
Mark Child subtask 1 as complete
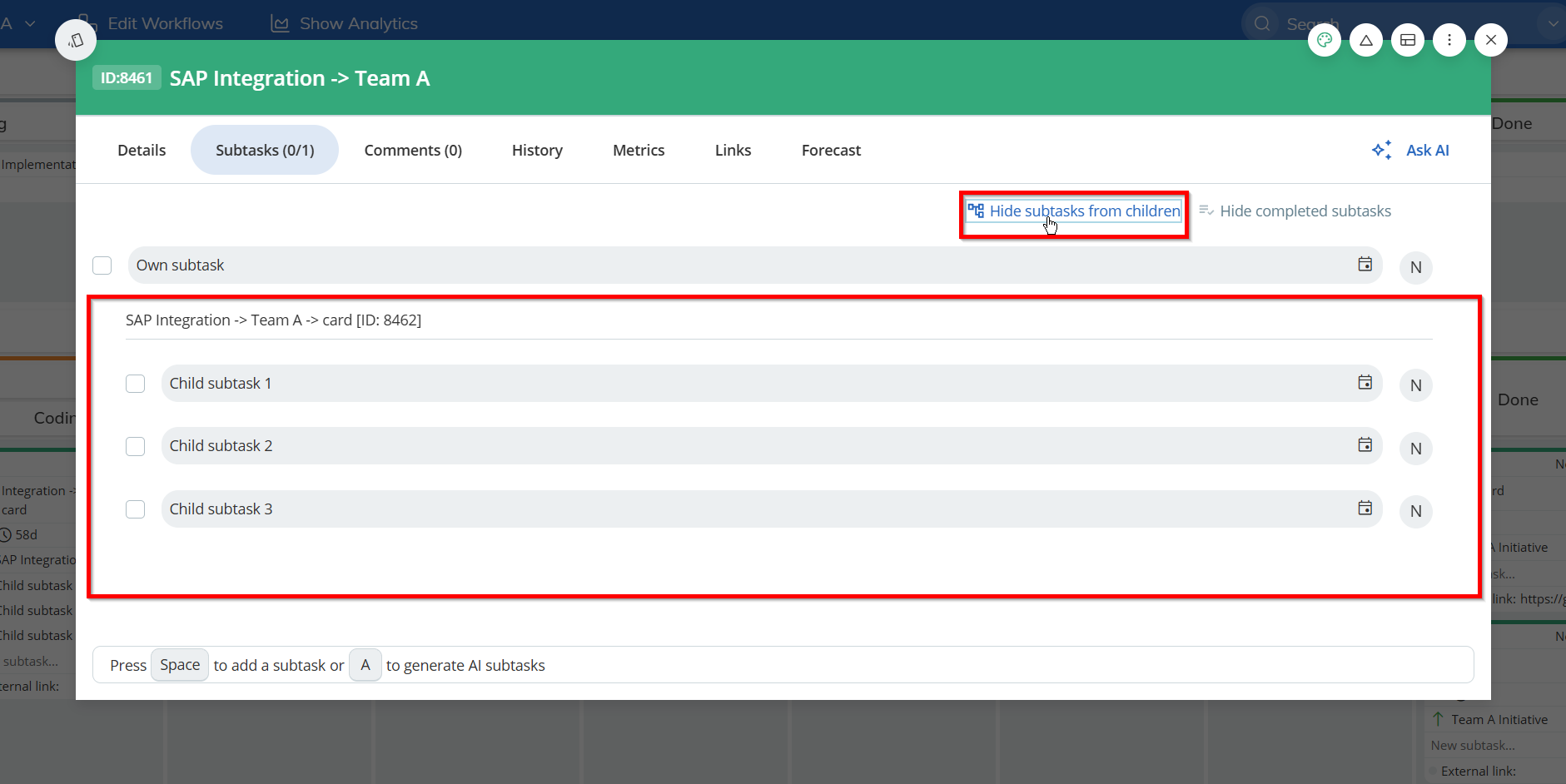tap(136, 384)
